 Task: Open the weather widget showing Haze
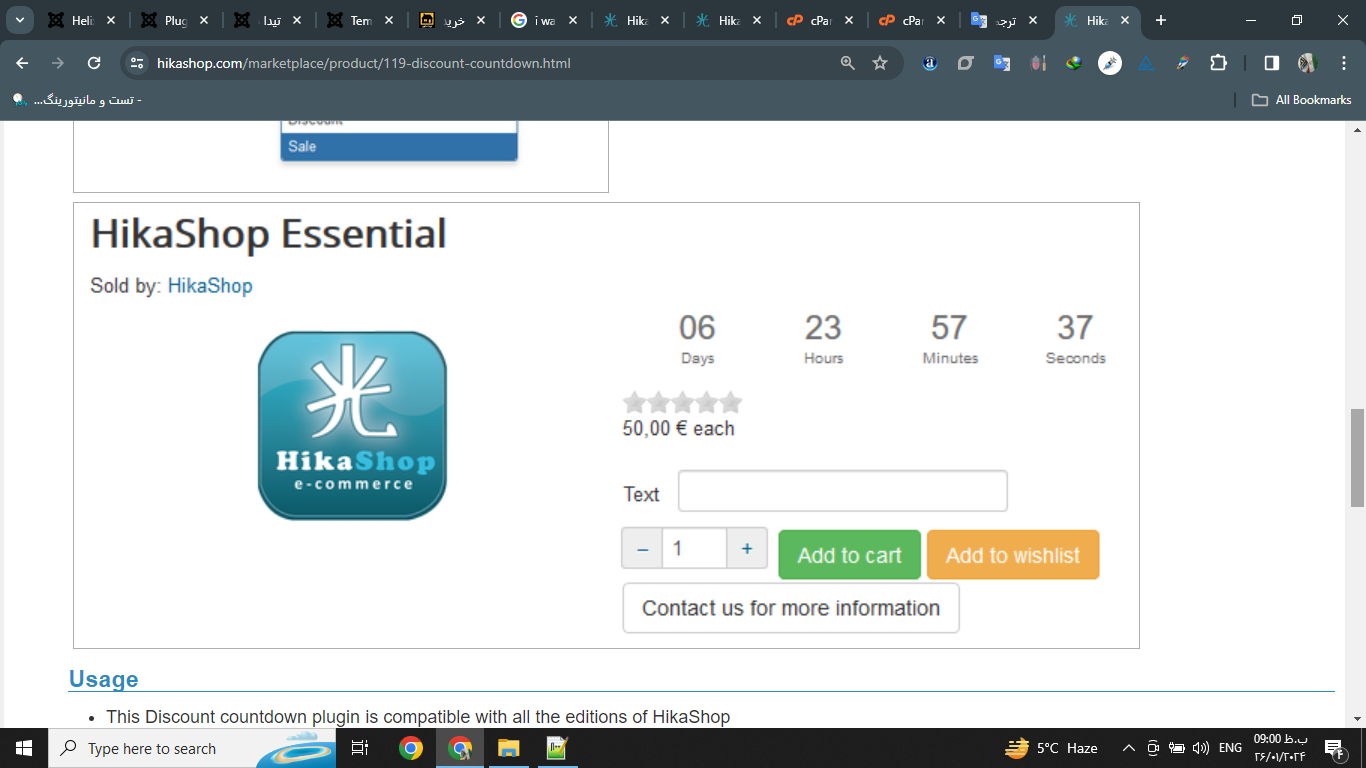(1051, 748)
